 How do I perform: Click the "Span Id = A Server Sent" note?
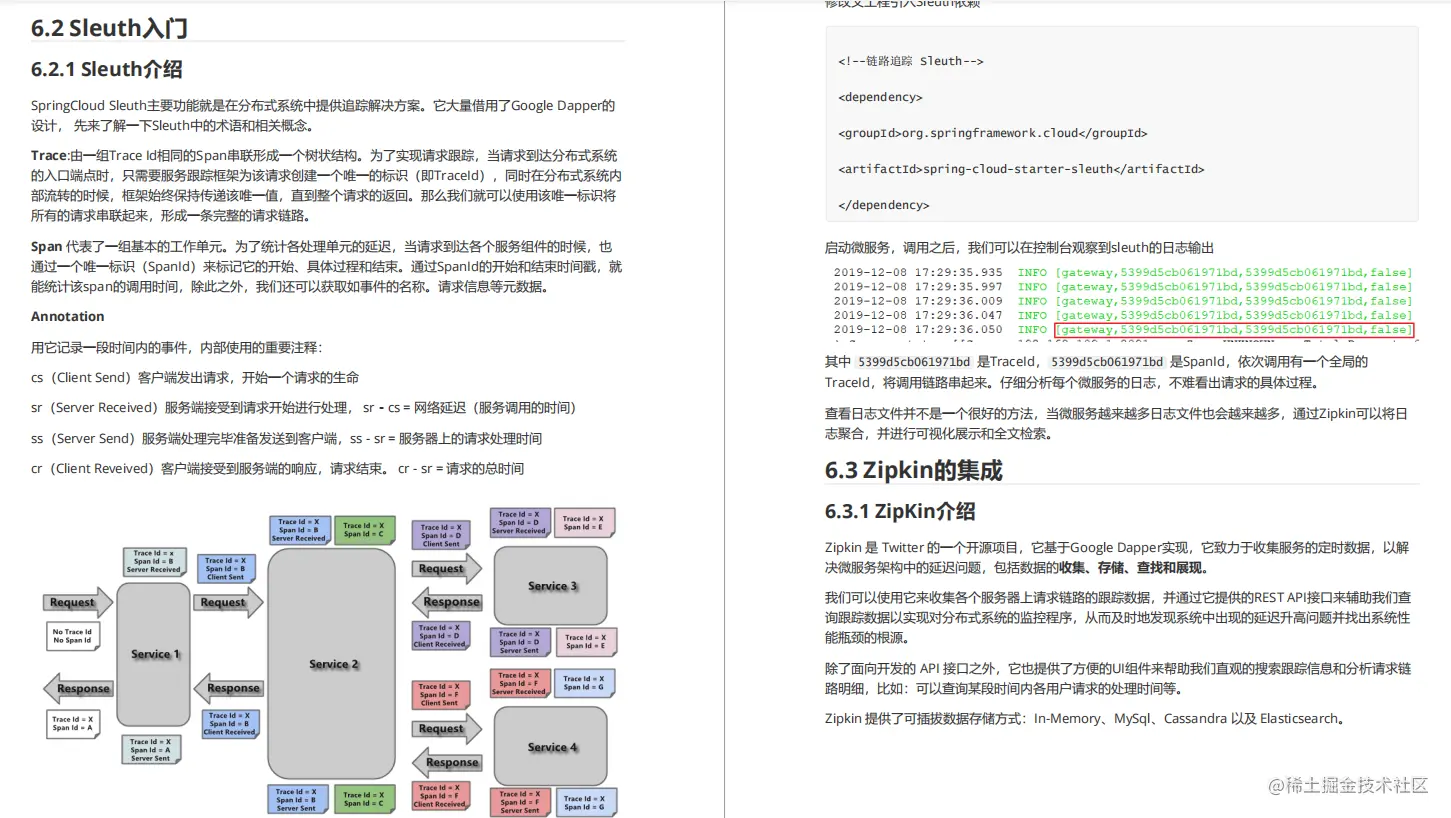pos(151,750)
